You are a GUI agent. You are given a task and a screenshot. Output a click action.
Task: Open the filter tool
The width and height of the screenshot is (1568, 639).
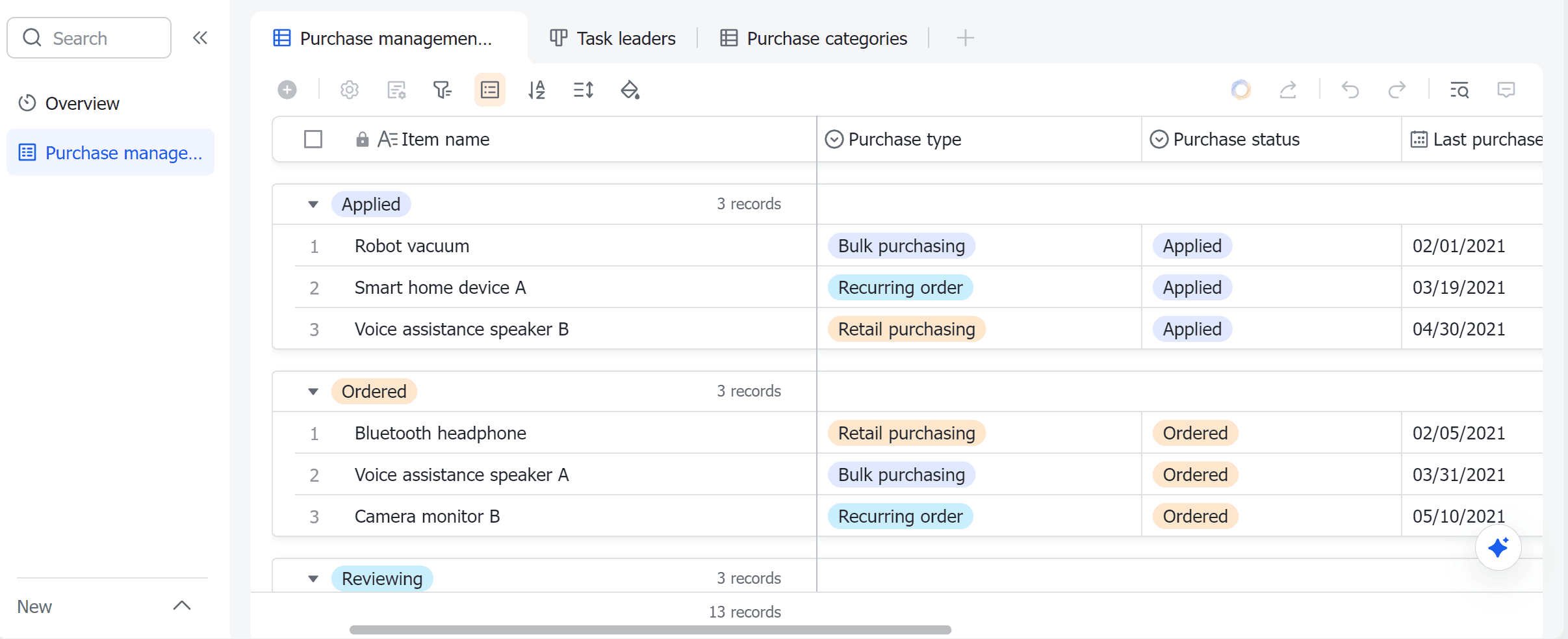coord(443,90)
